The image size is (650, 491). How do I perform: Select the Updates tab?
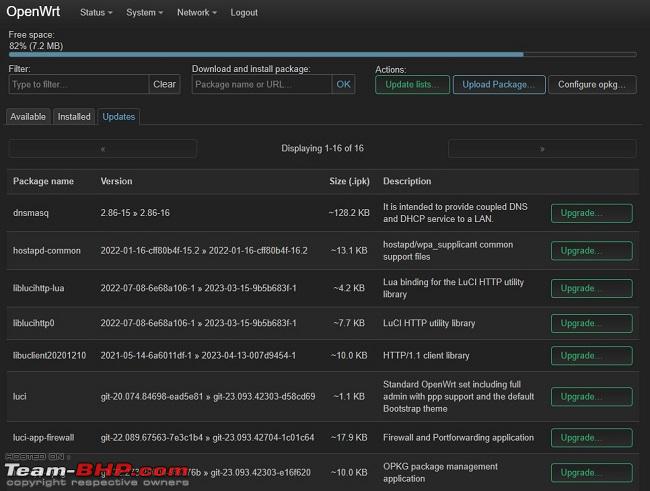point(119,117)
